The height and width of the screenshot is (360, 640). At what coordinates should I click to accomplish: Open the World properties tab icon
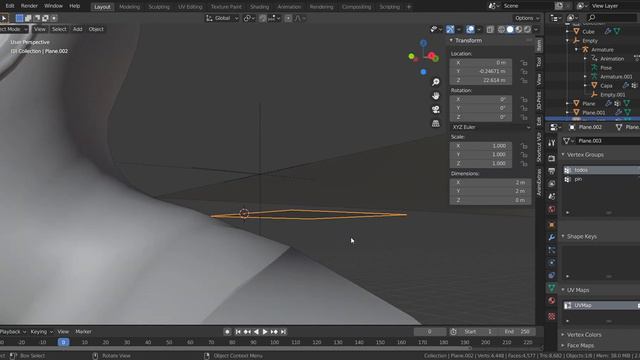(552, 209)
